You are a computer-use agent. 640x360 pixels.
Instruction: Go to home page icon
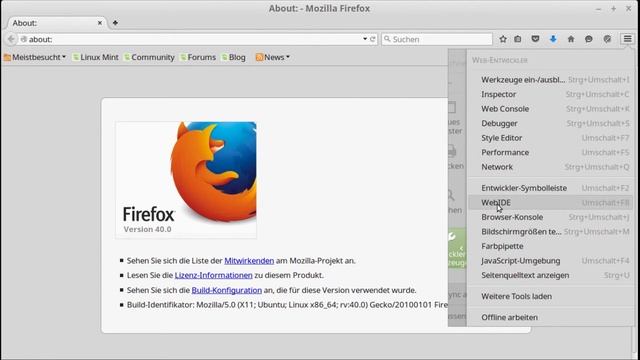[571, 39]
